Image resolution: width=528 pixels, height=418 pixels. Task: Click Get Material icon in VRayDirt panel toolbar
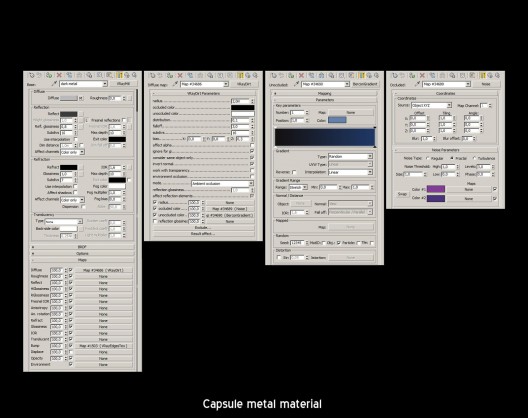(x=153, y=75)
